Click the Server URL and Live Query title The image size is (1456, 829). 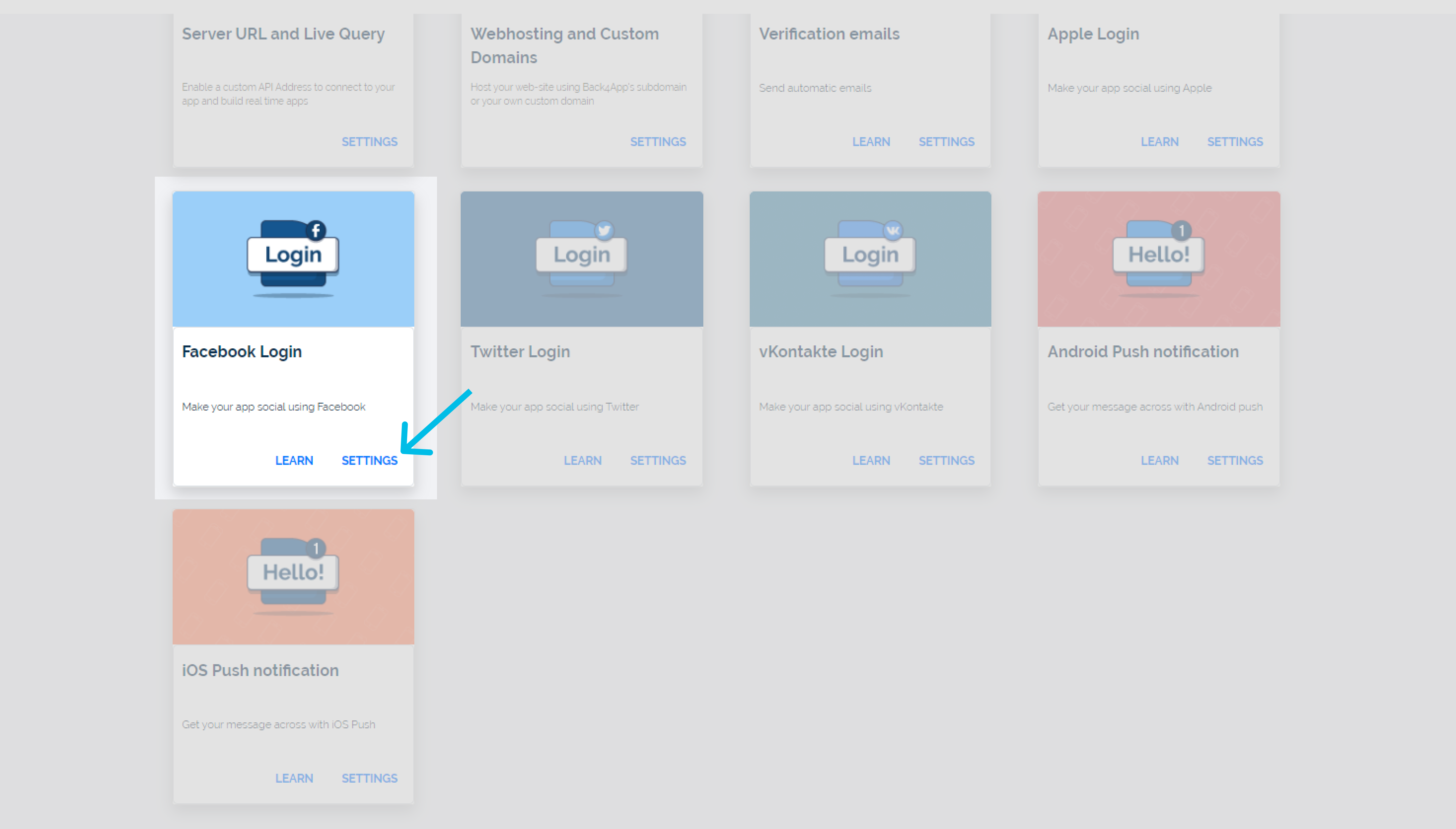click(283, 34)
